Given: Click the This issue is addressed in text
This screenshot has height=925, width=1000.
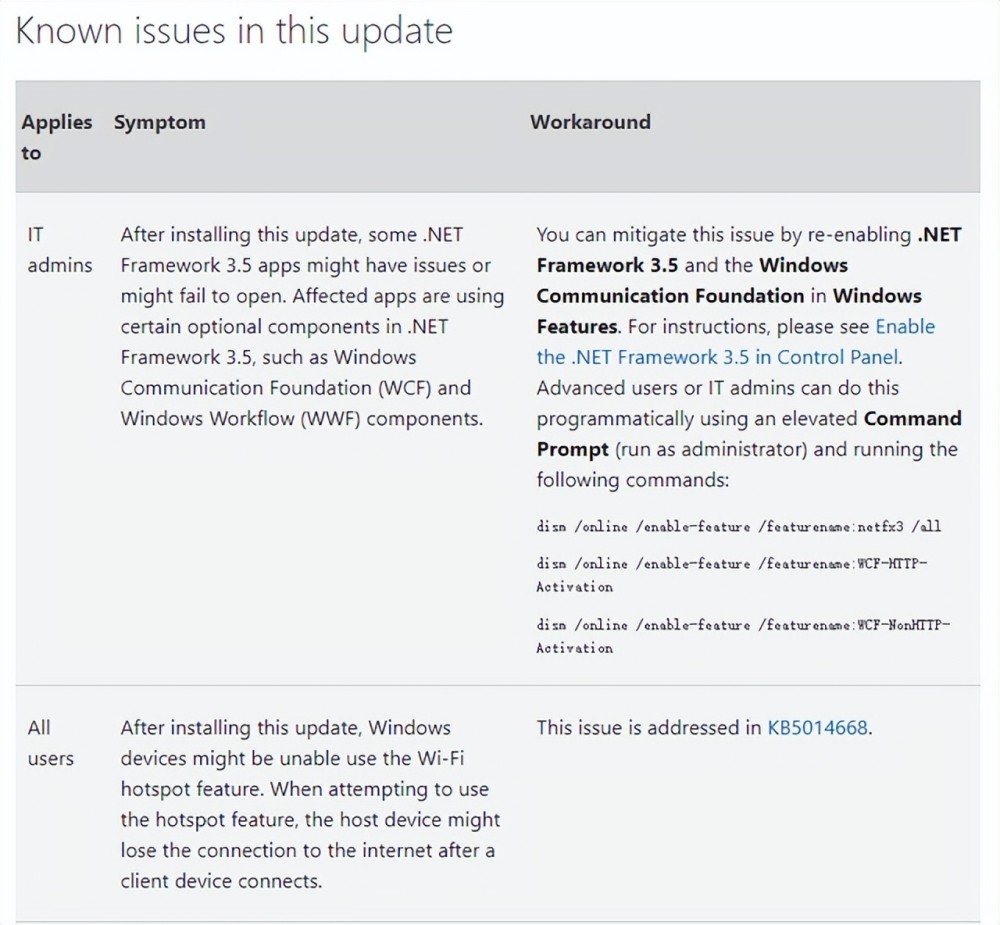Looking at the screenshot, I should point(648,728).
